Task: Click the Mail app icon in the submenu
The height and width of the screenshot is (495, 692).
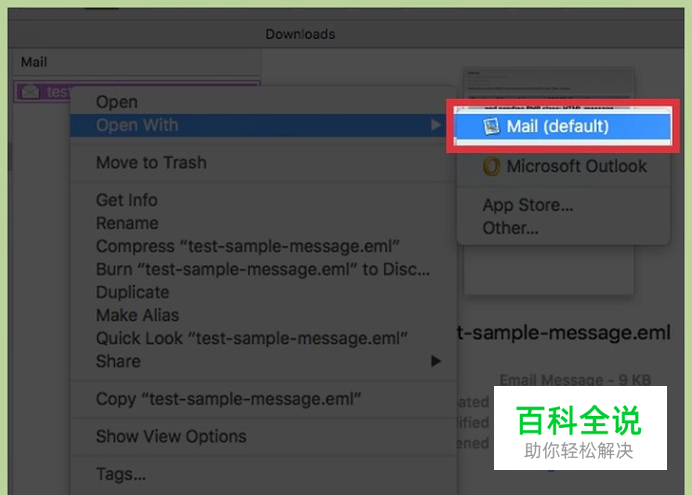Action: (x=491, y=127)
